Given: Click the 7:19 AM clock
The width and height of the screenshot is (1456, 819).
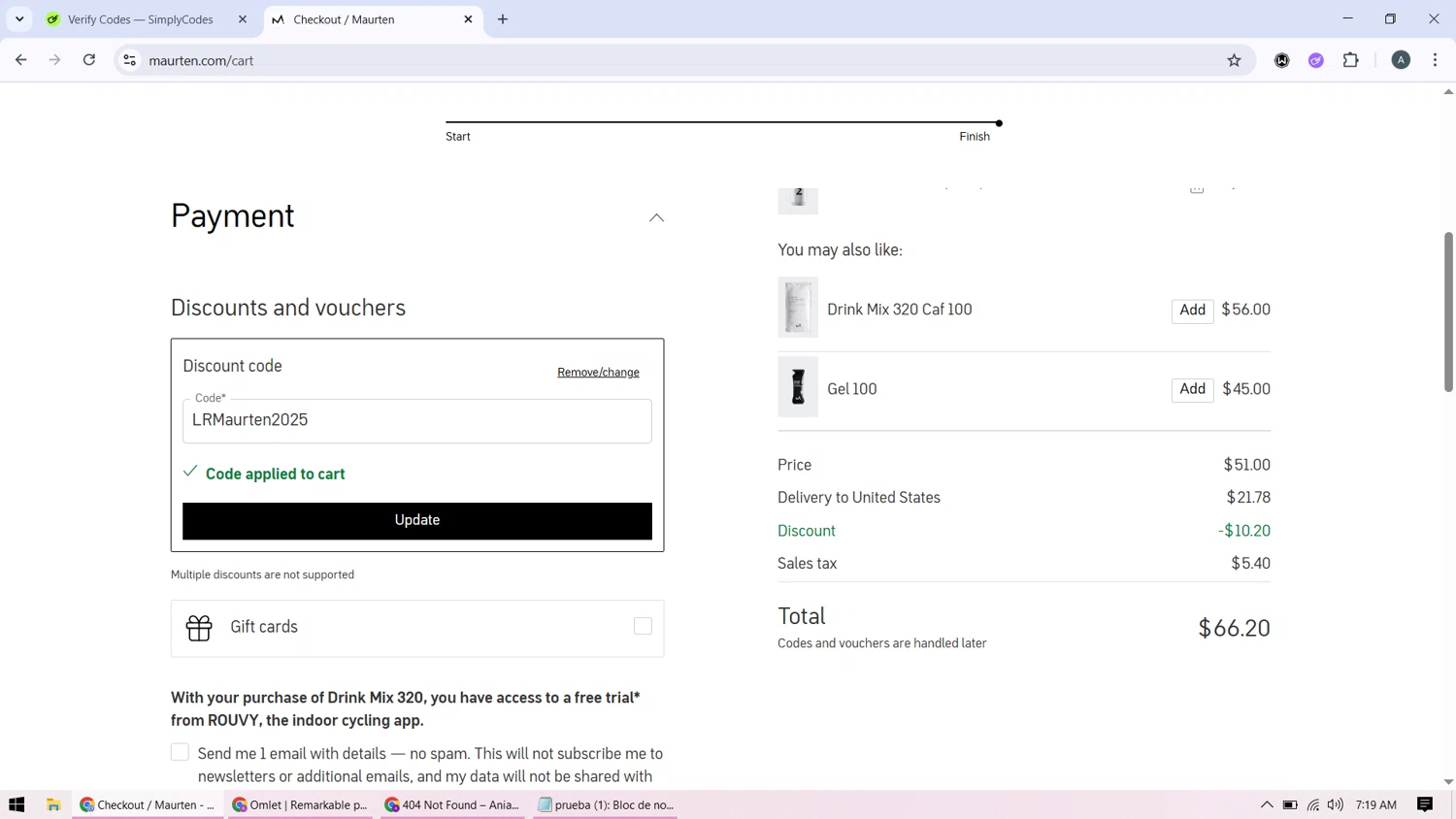Looking at the screenshot, I should click(1375, 804).
